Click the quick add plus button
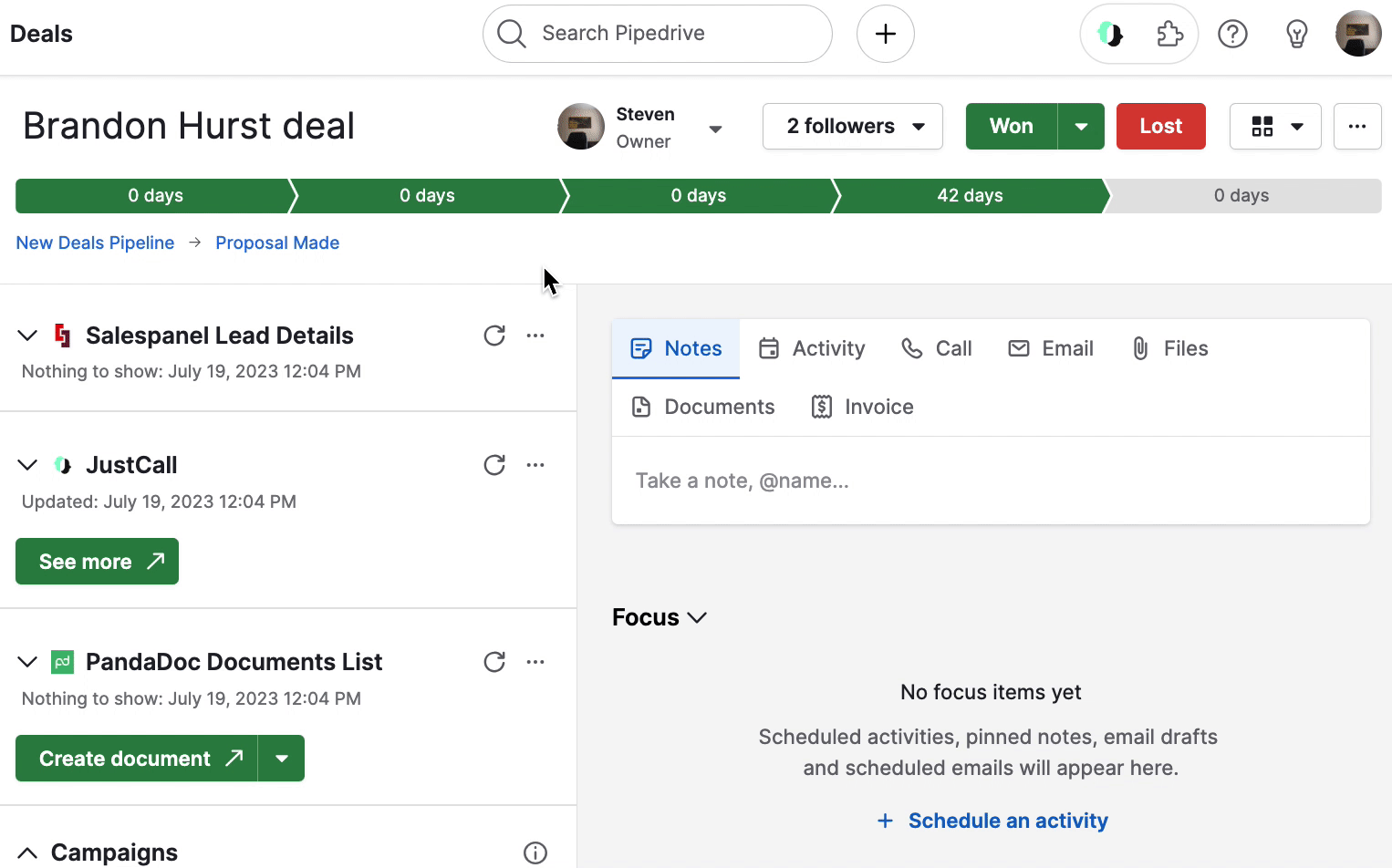The image size is (1392, 868). point(885,34)
